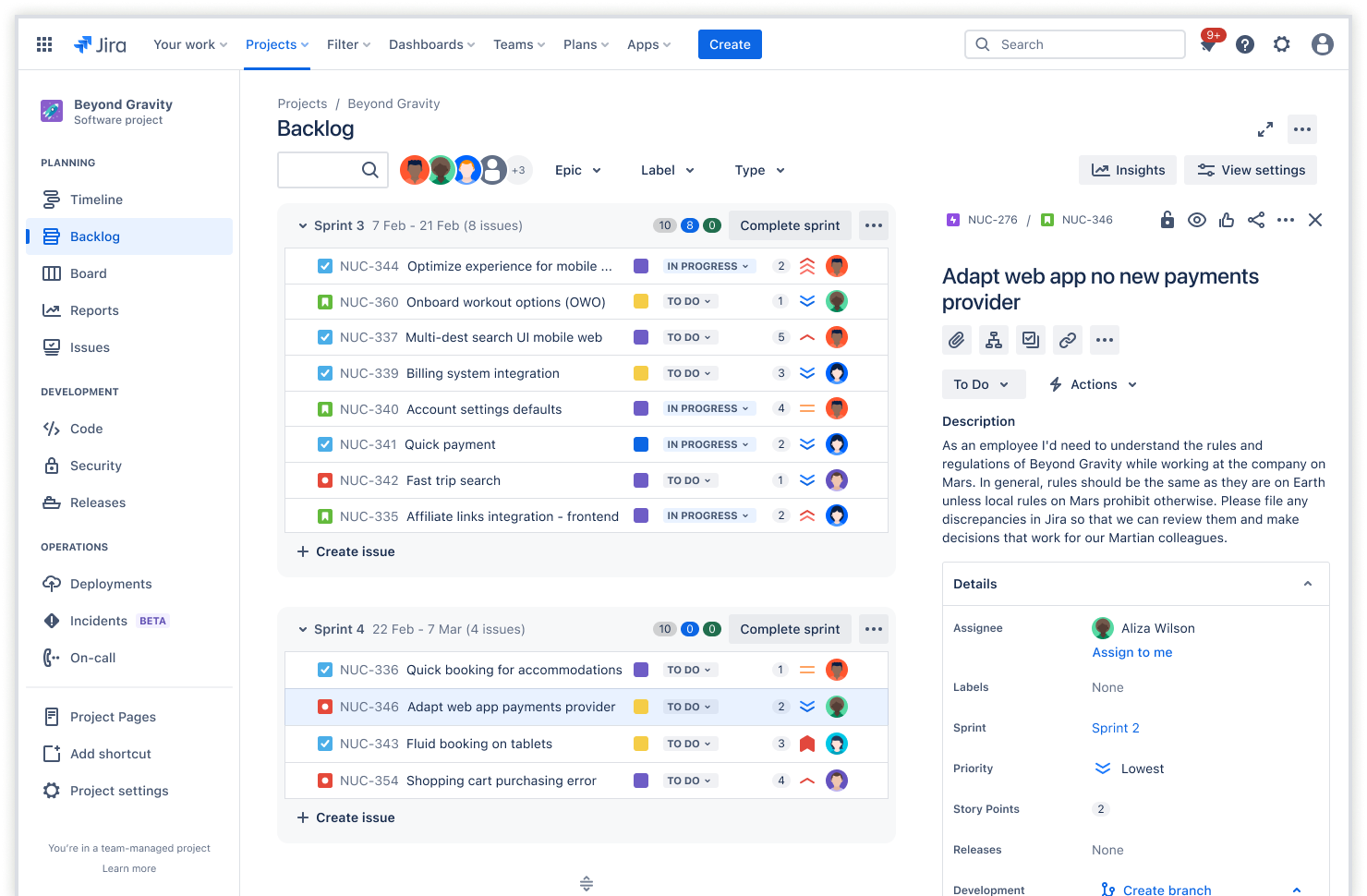Collapse the Sprint 3 section
Screen dimensions: 1367x896
[303, 225]
